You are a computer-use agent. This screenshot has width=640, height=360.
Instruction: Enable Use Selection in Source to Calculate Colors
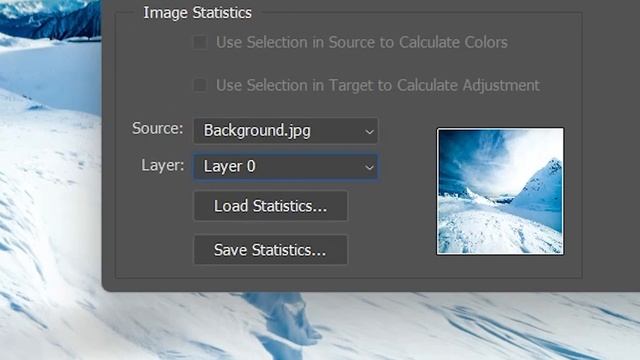tap(200, 42)
